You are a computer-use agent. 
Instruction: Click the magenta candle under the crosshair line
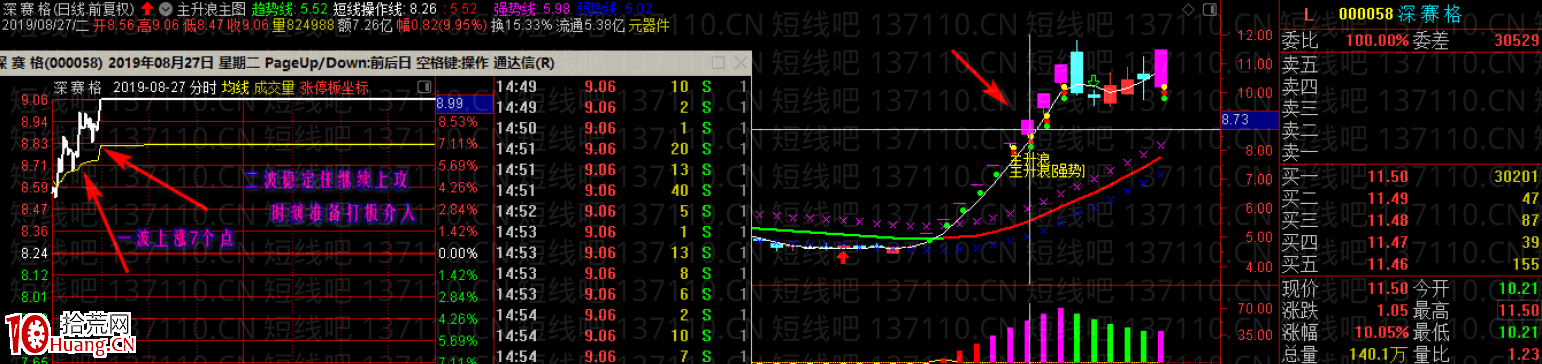click(x=1027, y=127)
